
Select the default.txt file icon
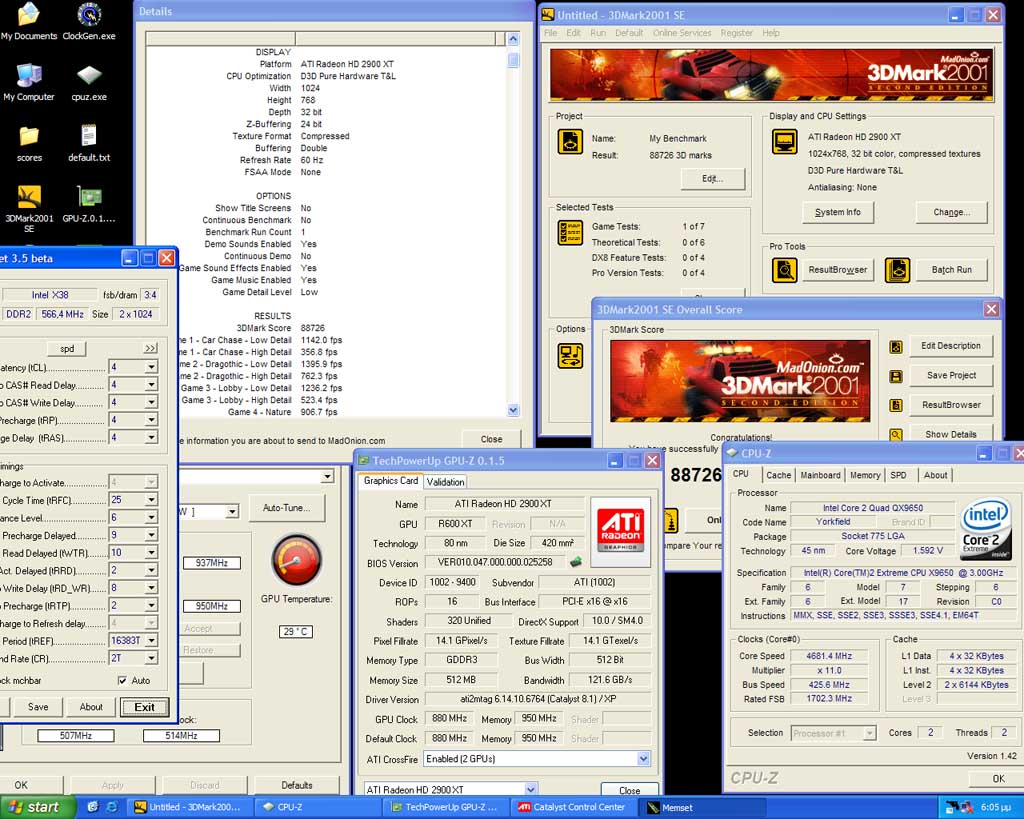coord(89,144)
